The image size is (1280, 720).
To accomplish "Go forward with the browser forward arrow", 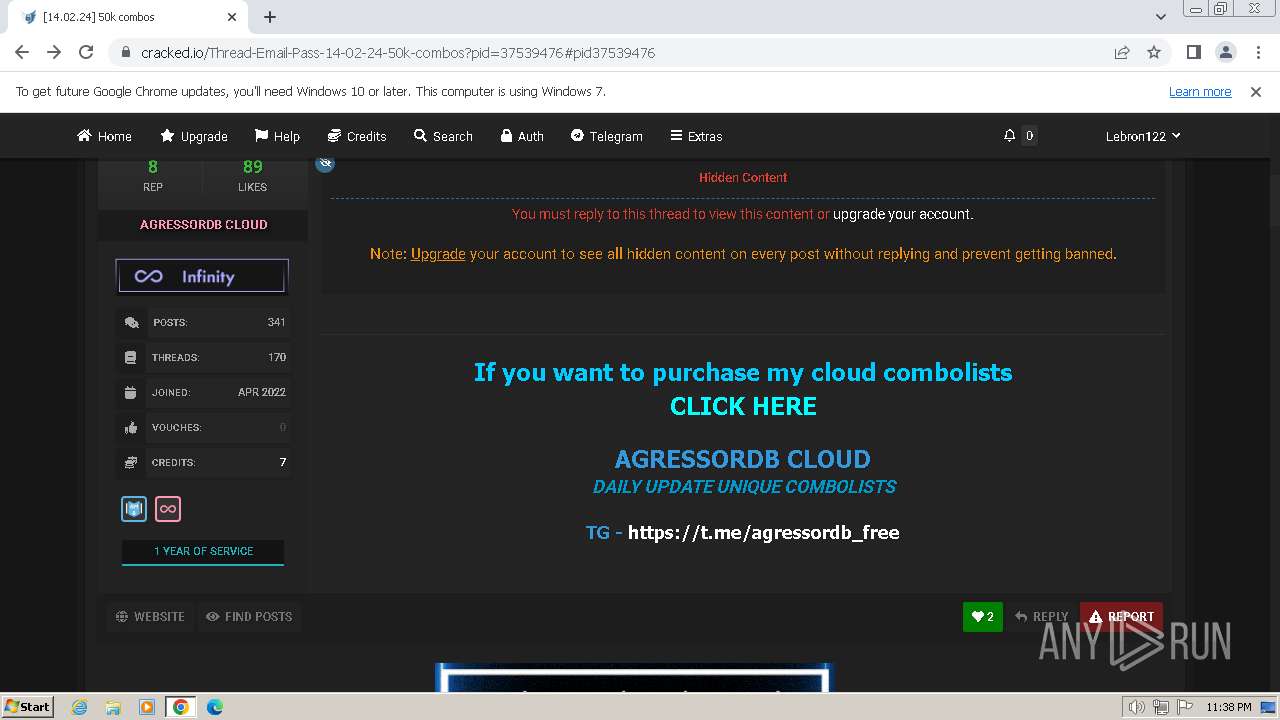I will click(x=54, y=52).
